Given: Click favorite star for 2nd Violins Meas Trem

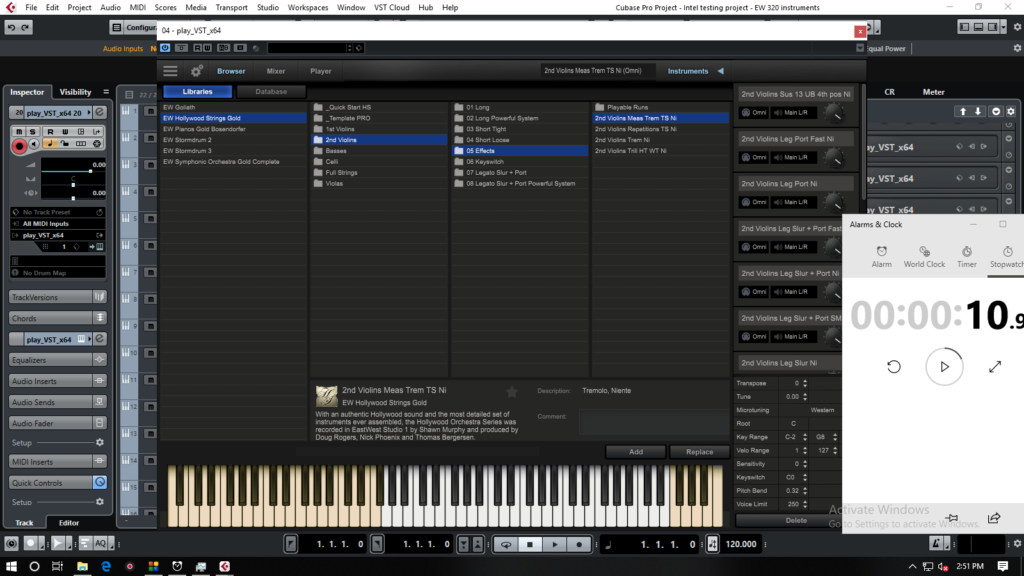Looking at the screenshot, I should click(x=512, y=391).
